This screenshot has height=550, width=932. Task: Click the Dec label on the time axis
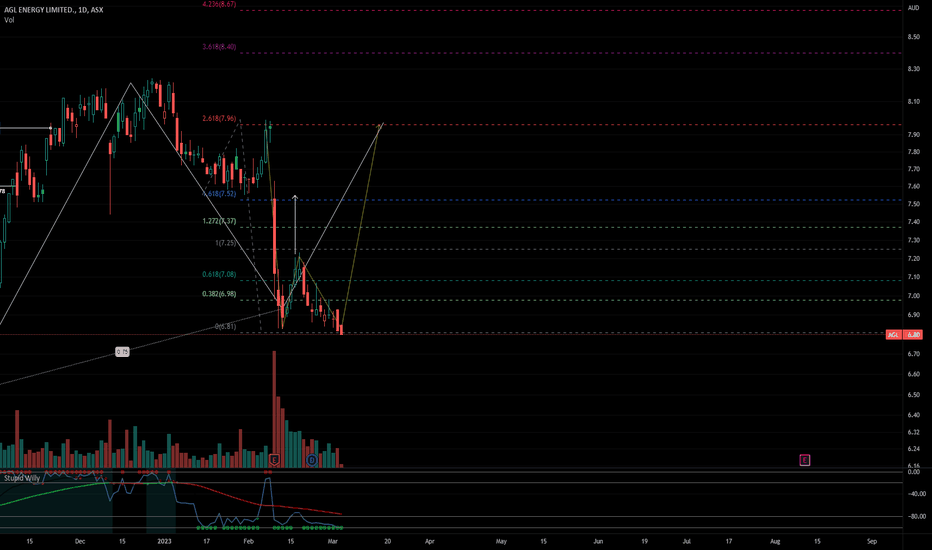80,541
